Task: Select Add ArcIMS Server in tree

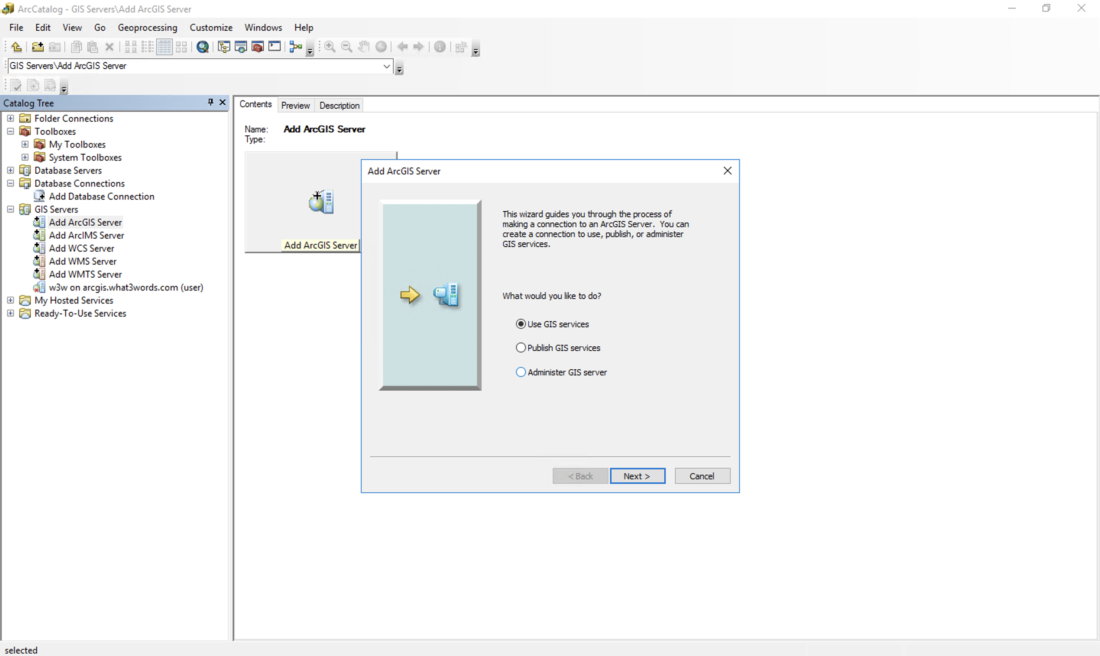Action: pos(86,235)
